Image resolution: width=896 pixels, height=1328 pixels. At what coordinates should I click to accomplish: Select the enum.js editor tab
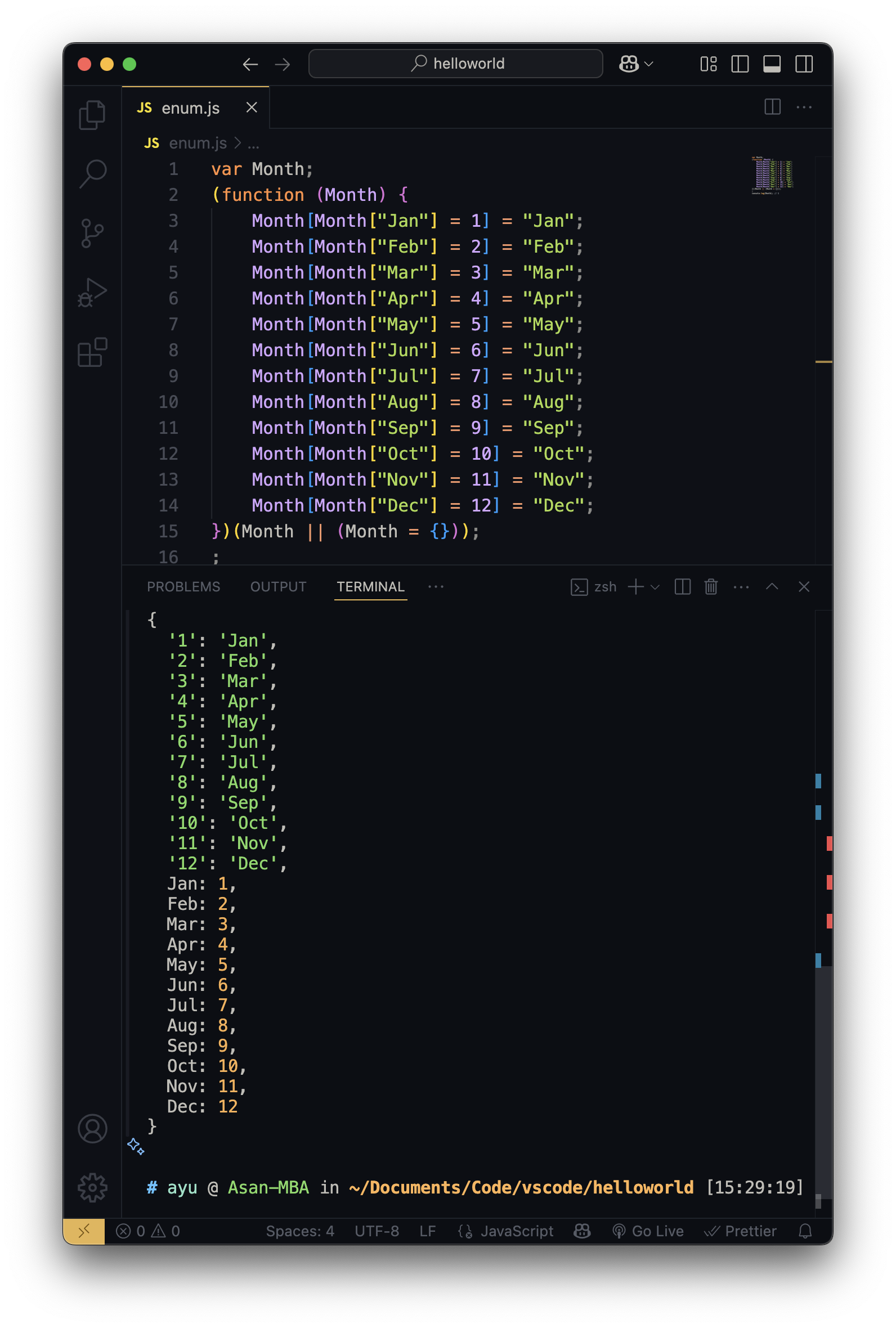tap(195, 107)
